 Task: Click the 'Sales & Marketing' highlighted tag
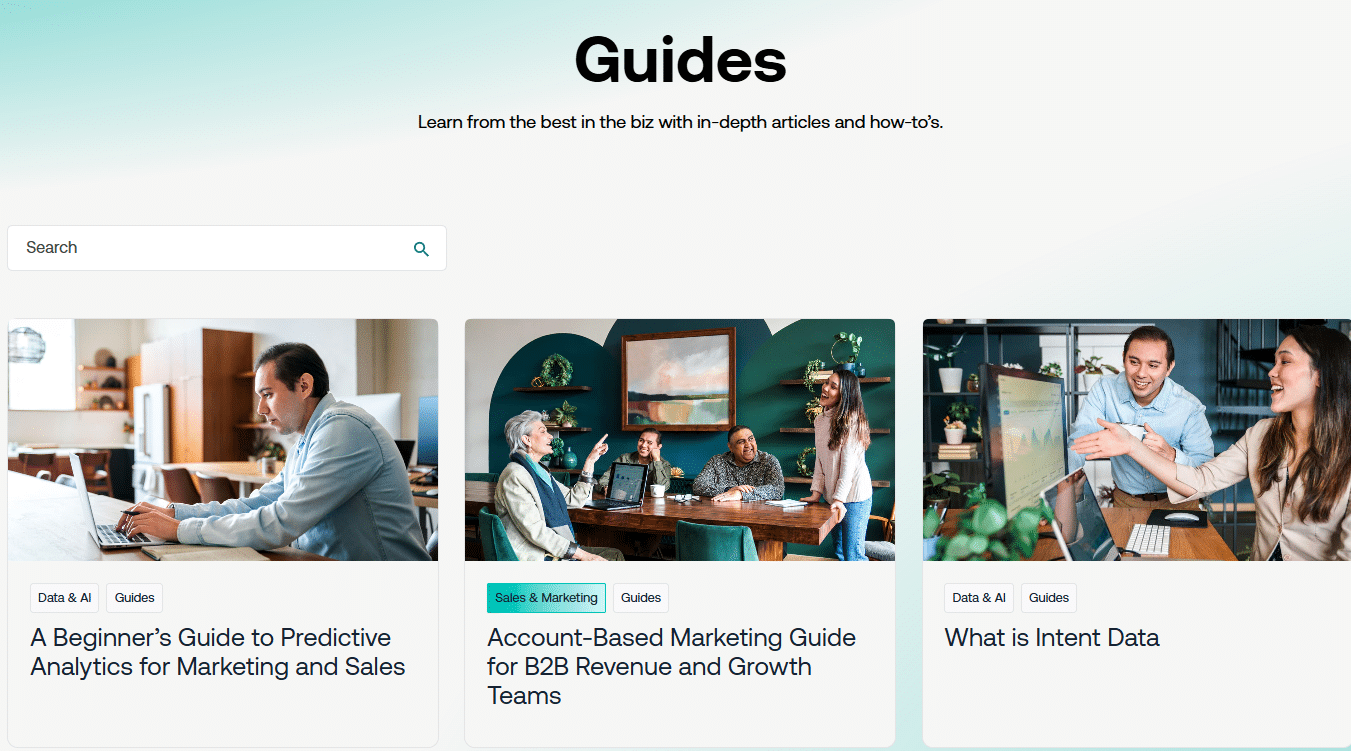tap(546, 597)
